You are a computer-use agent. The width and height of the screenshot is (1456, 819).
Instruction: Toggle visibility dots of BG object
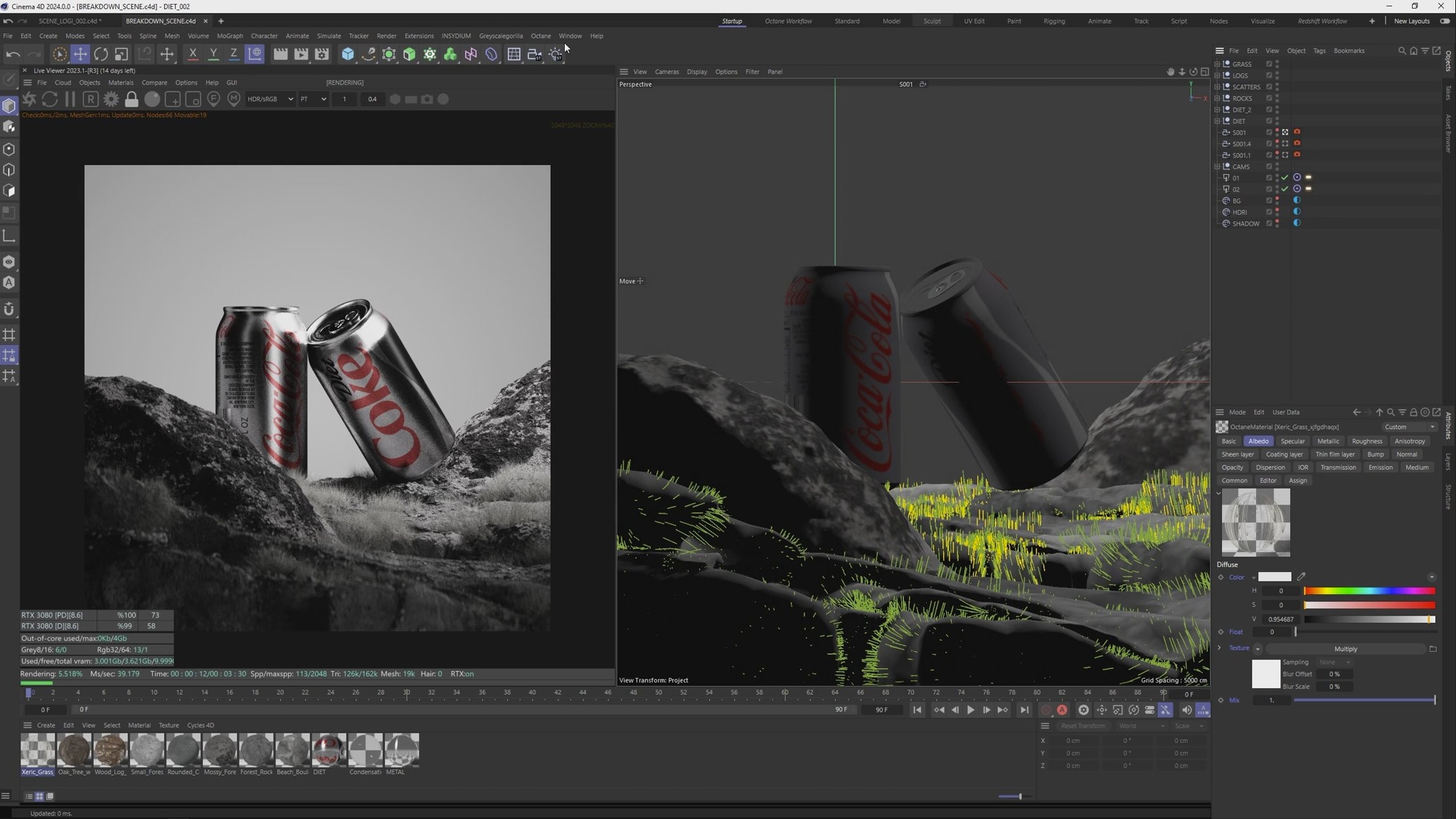[1277, 201]
